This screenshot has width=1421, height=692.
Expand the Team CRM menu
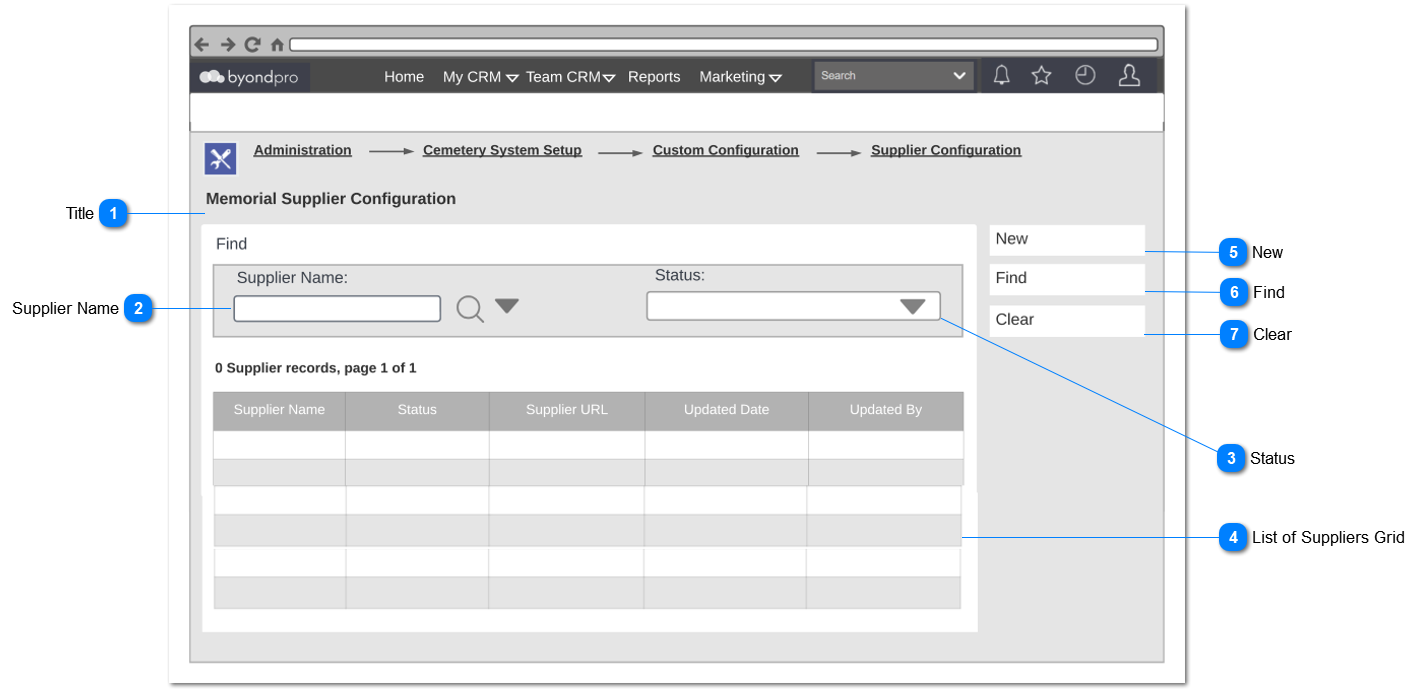pos(570,77)
